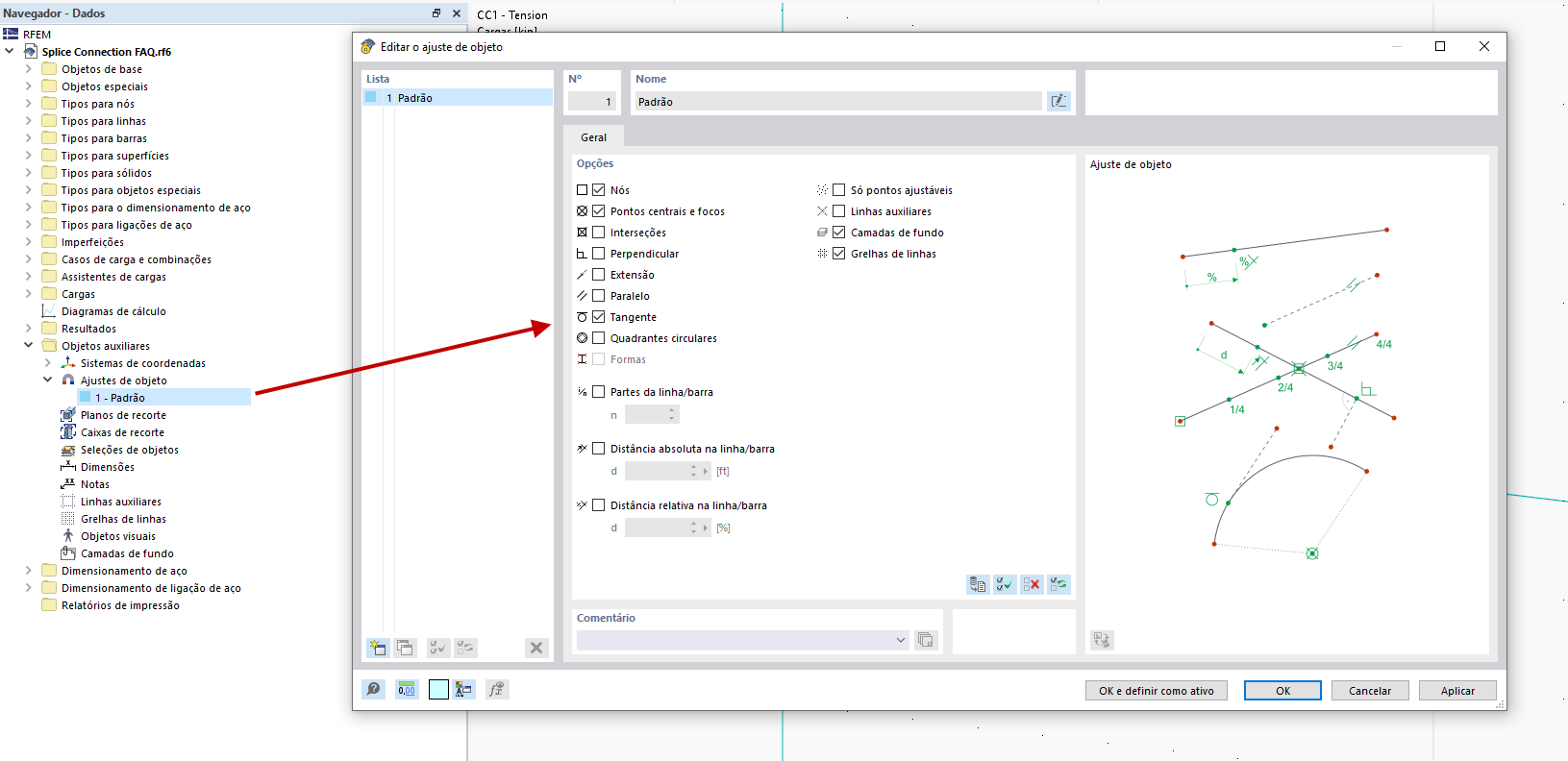The height and width of the screenshot is (761, 1568).
Task: Collapse Ajustes de objeto node
Action: point(47,380)
